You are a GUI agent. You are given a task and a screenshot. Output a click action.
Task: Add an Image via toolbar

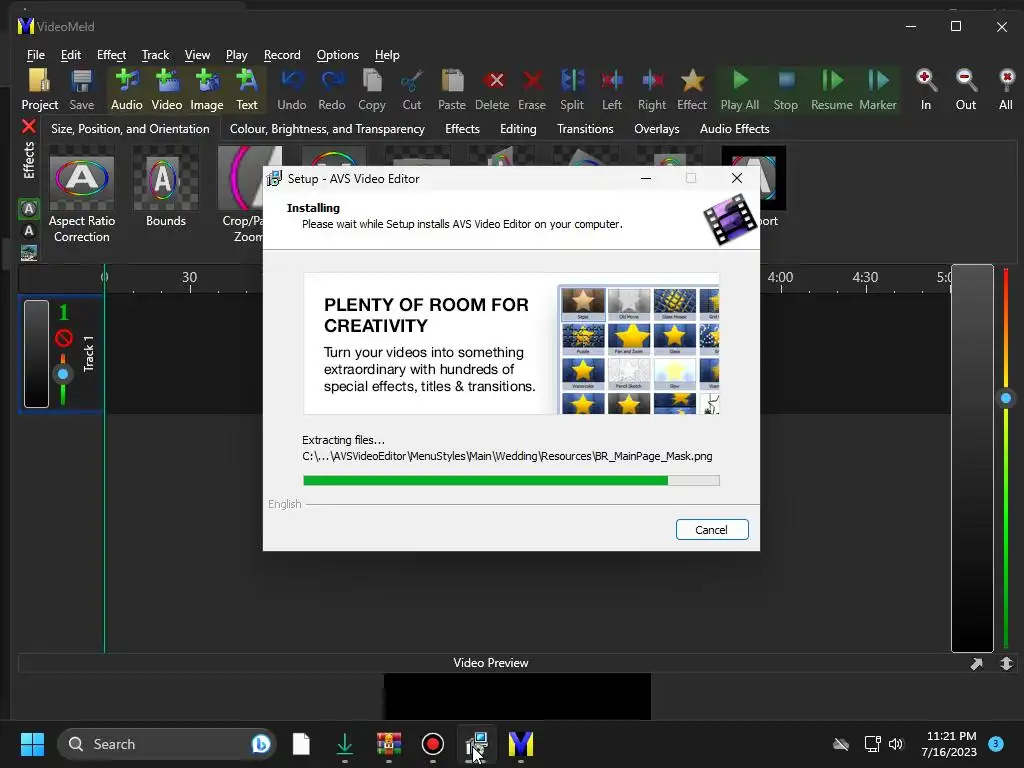tap(207, 89)
